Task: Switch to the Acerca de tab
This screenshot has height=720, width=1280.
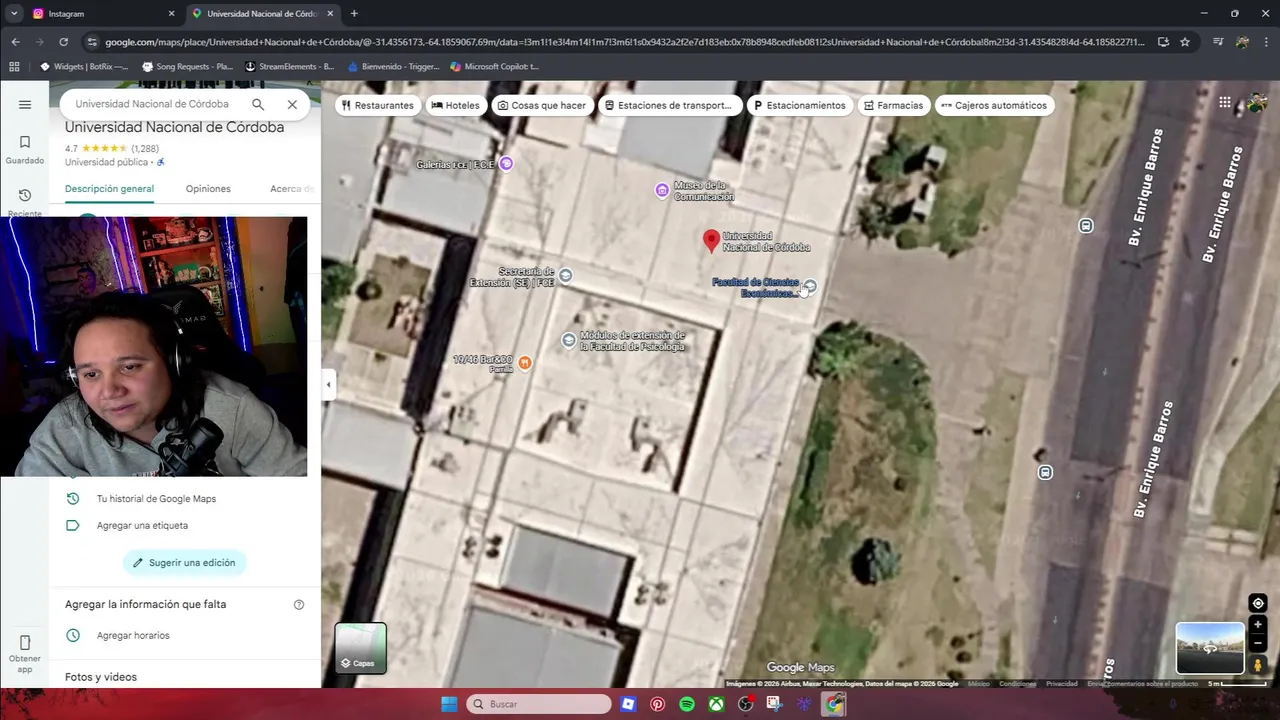Action: pyautogui.click(x=292, y=189)
